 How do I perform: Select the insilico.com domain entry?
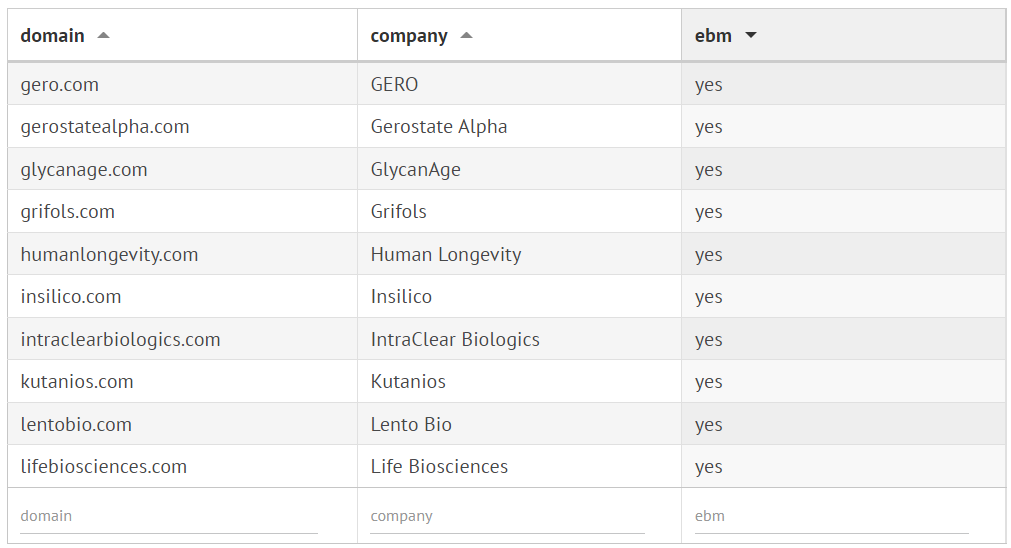tap(71, 297)
